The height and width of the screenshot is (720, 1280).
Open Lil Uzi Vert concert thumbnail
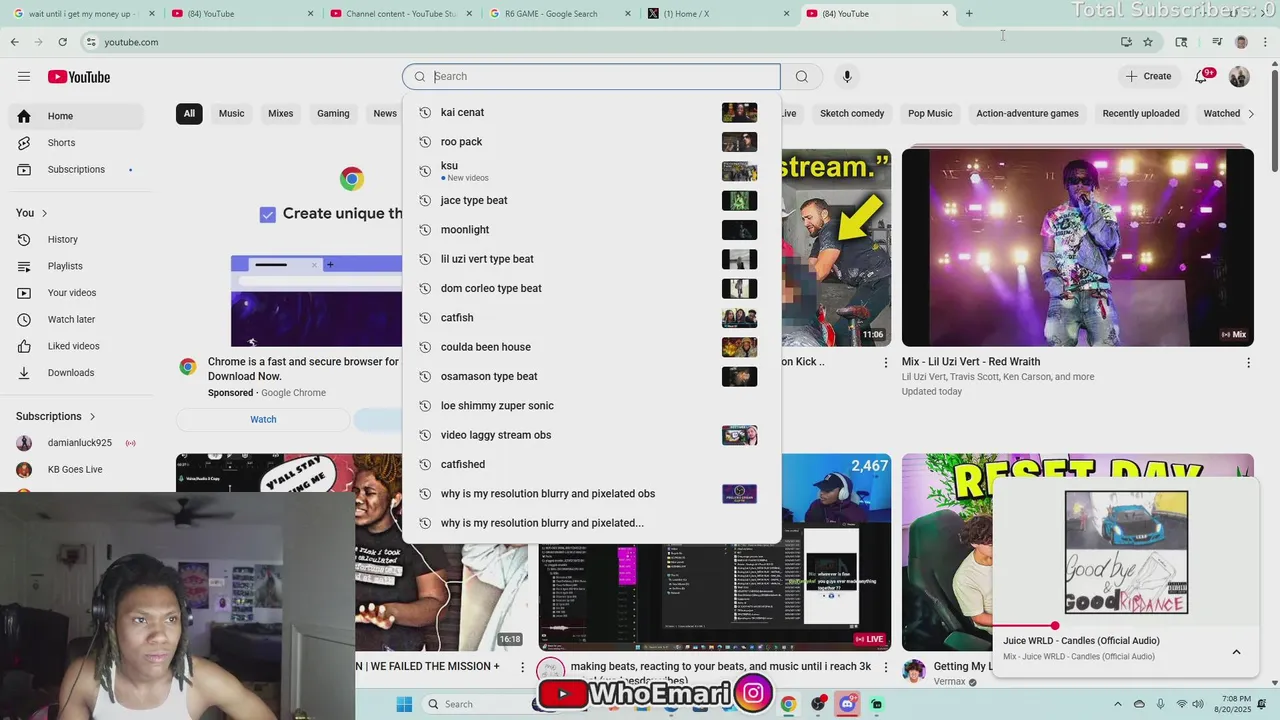click(1078, 247)
